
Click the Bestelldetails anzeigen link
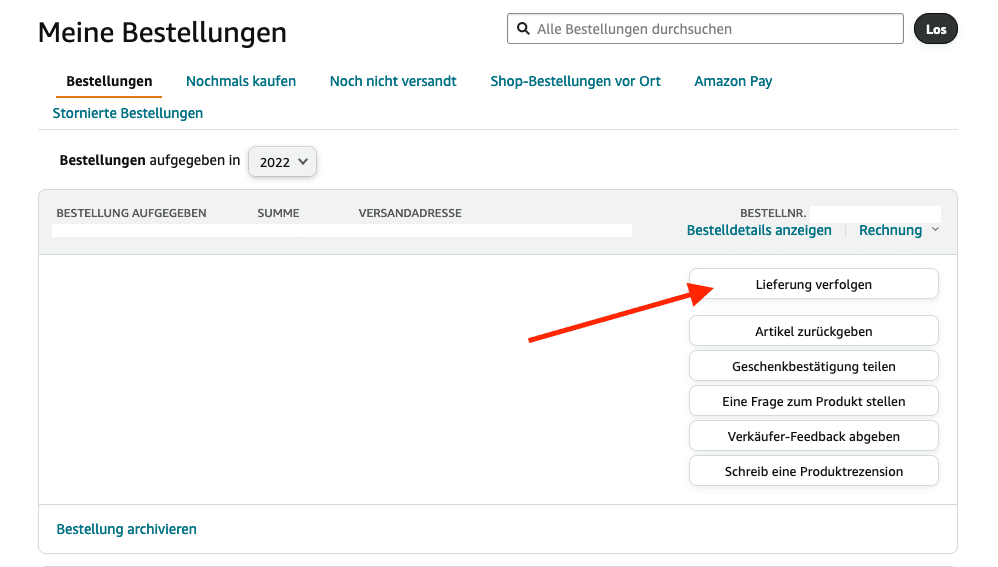click(x=759, y=230)
